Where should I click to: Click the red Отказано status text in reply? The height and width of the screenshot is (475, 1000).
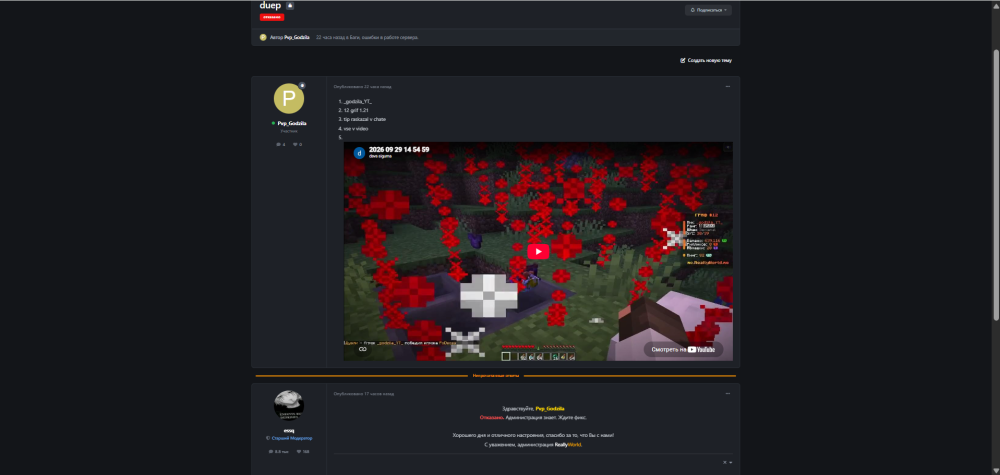point(492,418)
